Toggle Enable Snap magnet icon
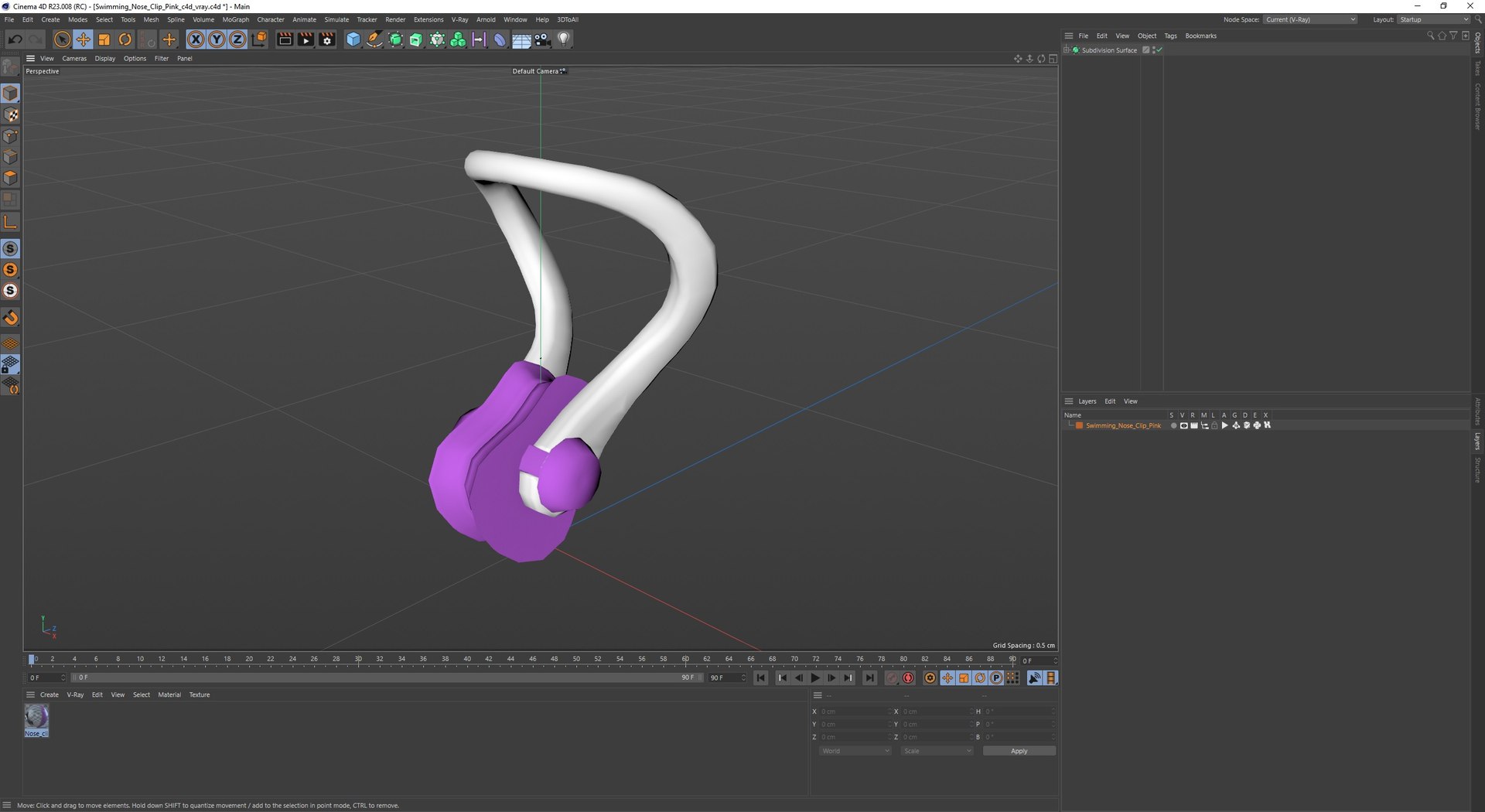This screenshot has width=1485, height=812. pyautogui.click(x=11, y=318)
